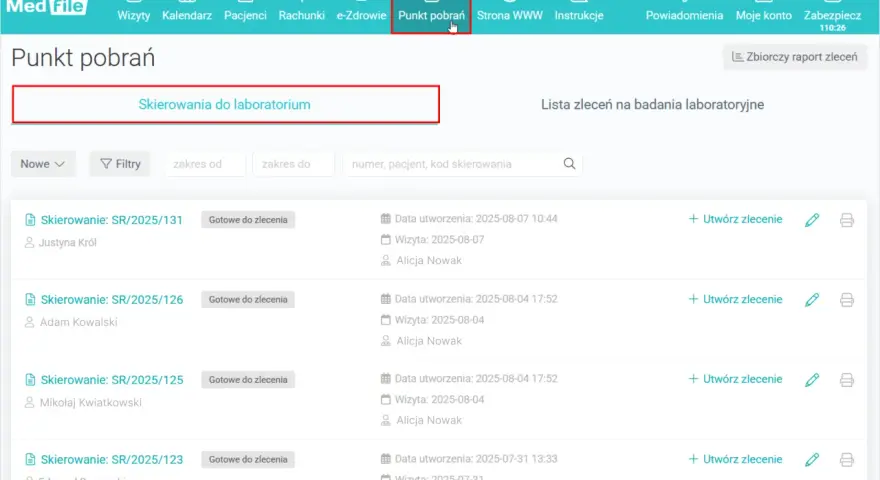Open referral Skierowanie: SR/2025/123
Image resolution: width=880 pixels, height=480 pixels.
coord(112,460)
